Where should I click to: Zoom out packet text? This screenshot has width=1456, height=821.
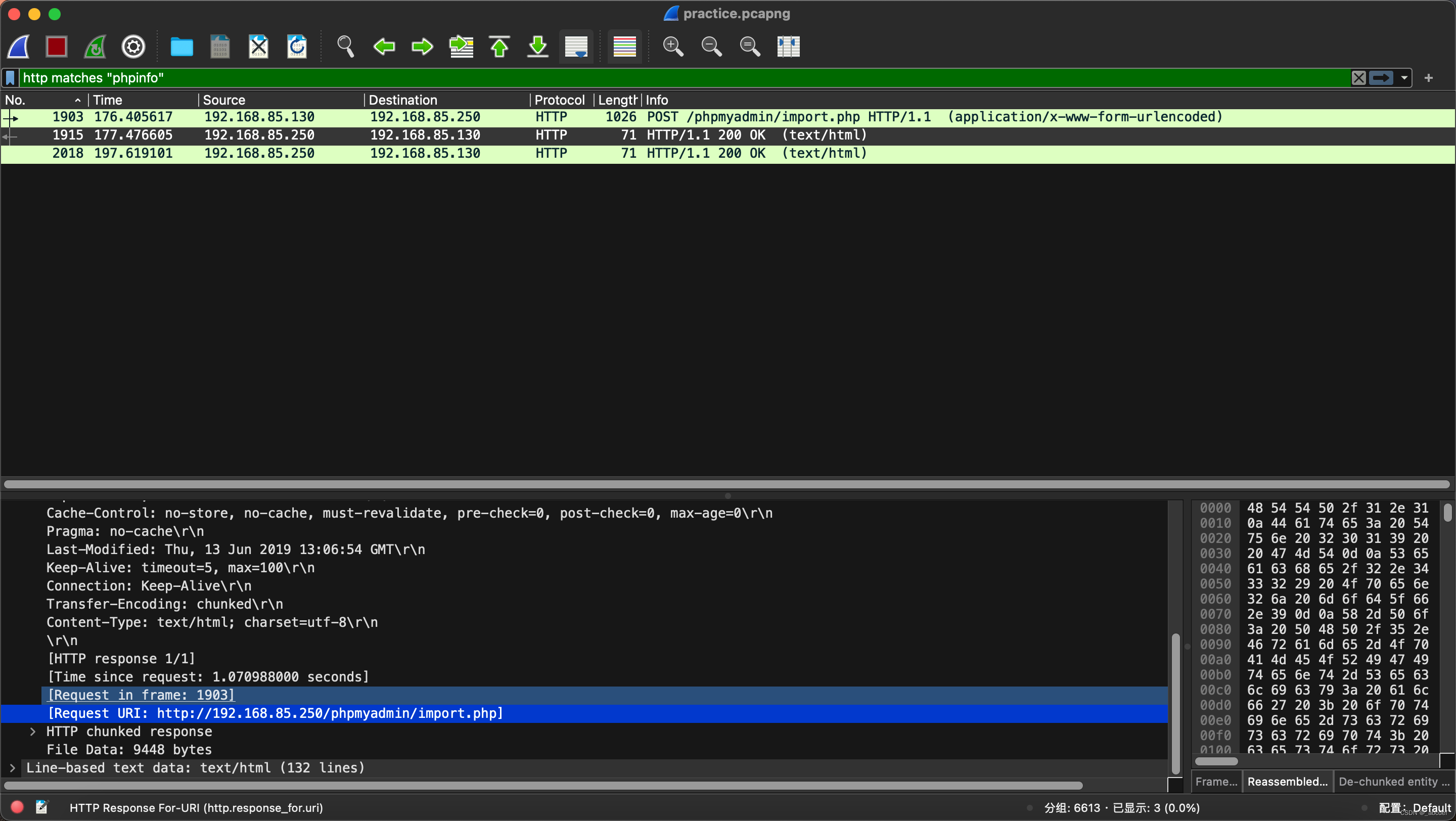pos(711,47)
